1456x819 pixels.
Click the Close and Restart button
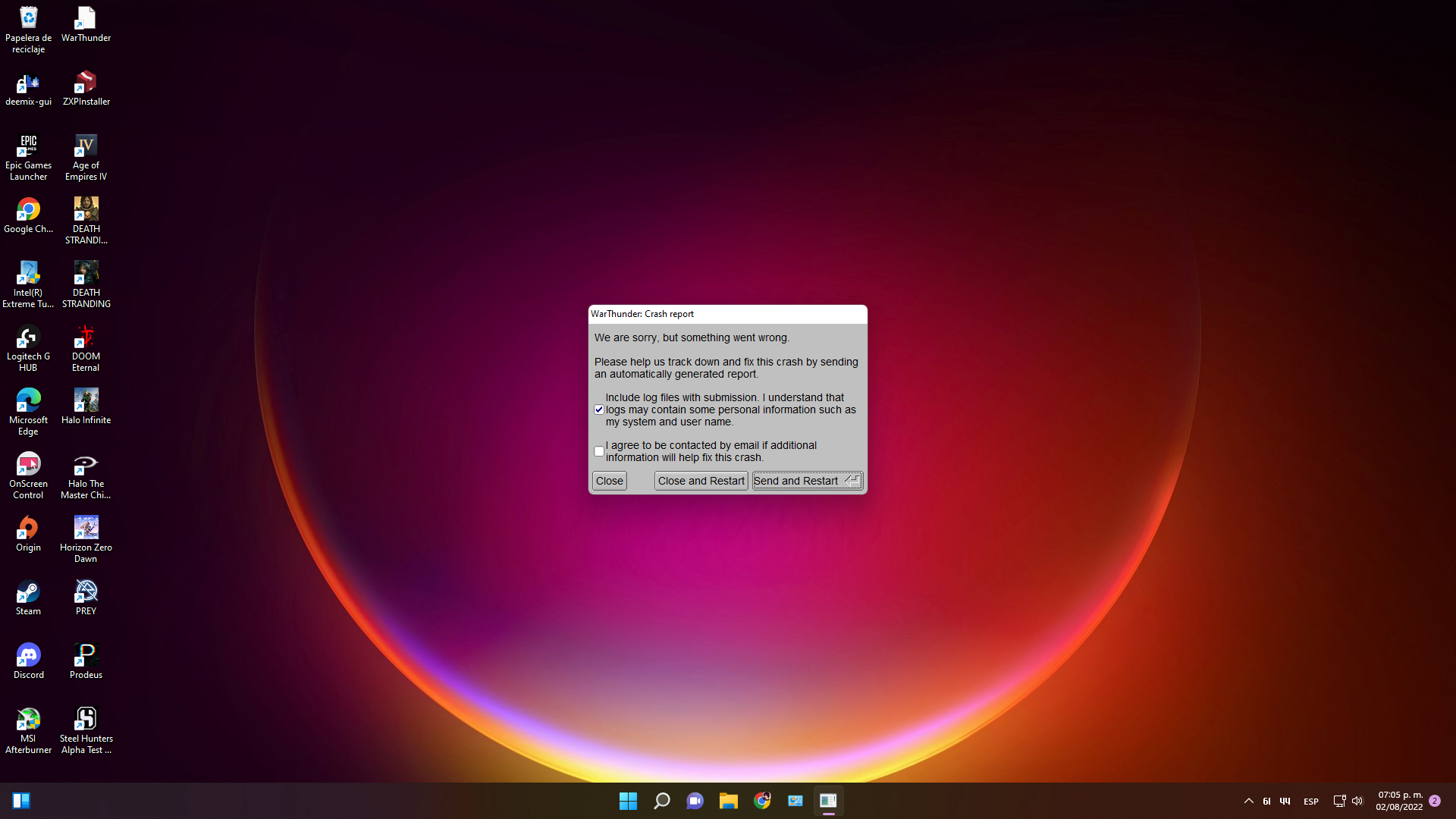701,481
